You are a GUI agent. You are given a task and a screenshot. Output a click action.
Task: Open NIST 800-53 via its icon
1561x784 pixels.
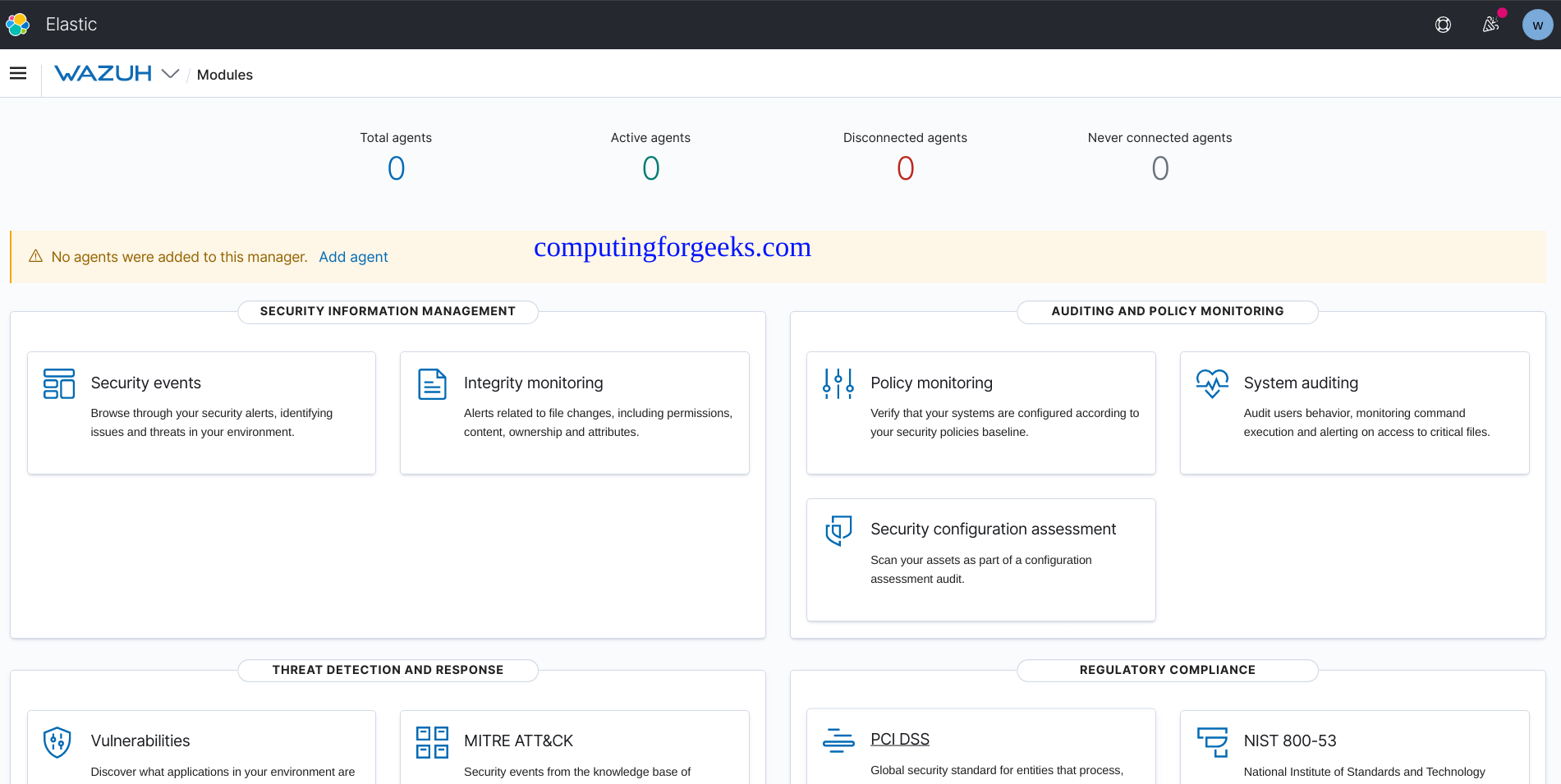(x=1212, y=740)
